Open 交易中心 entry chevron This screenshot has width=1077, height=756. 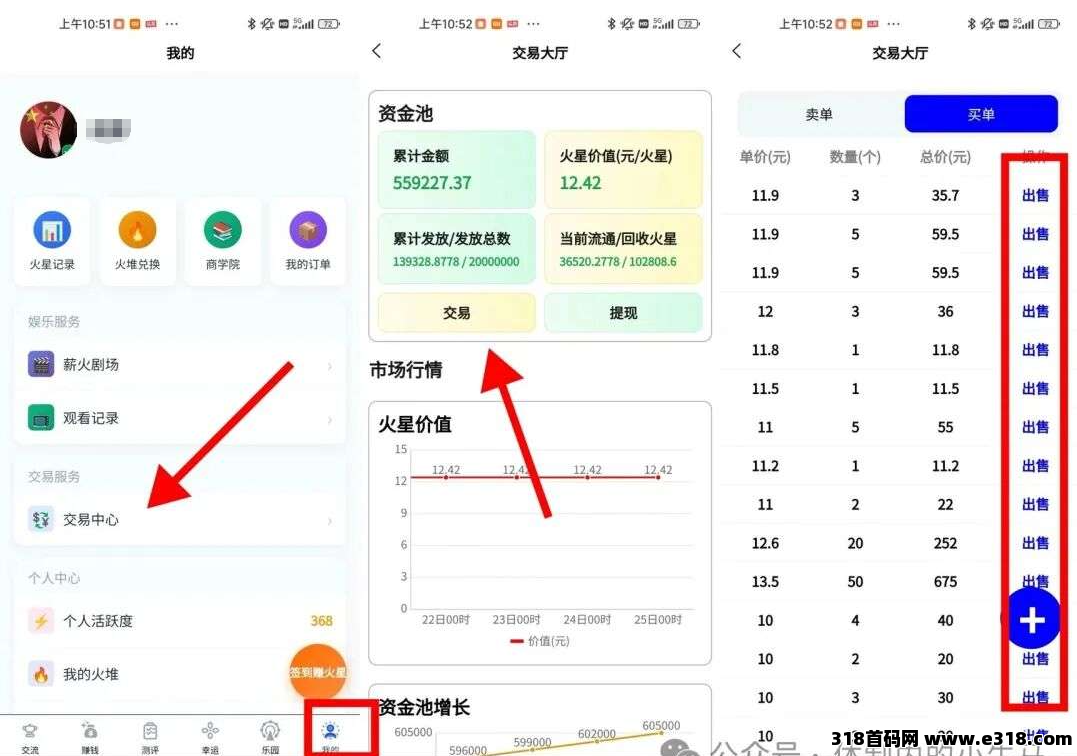(329, 520)
